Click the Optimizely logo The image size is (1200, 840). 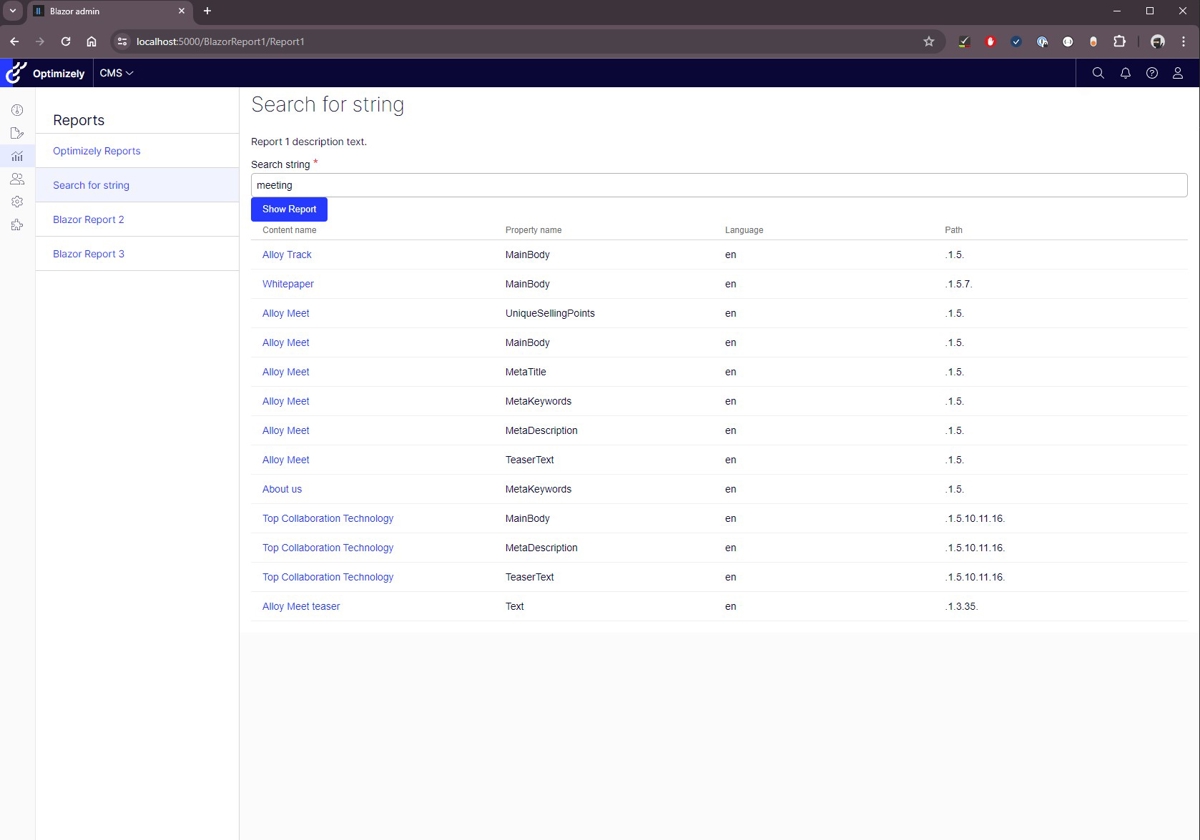point(15,72)
